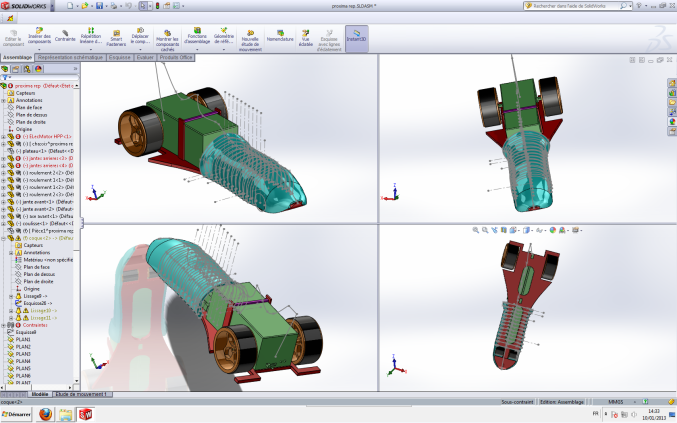Open the DisplayManager color-wheel tab
The width and height of the screenshot is (677, 423).
tap(38, 69)
